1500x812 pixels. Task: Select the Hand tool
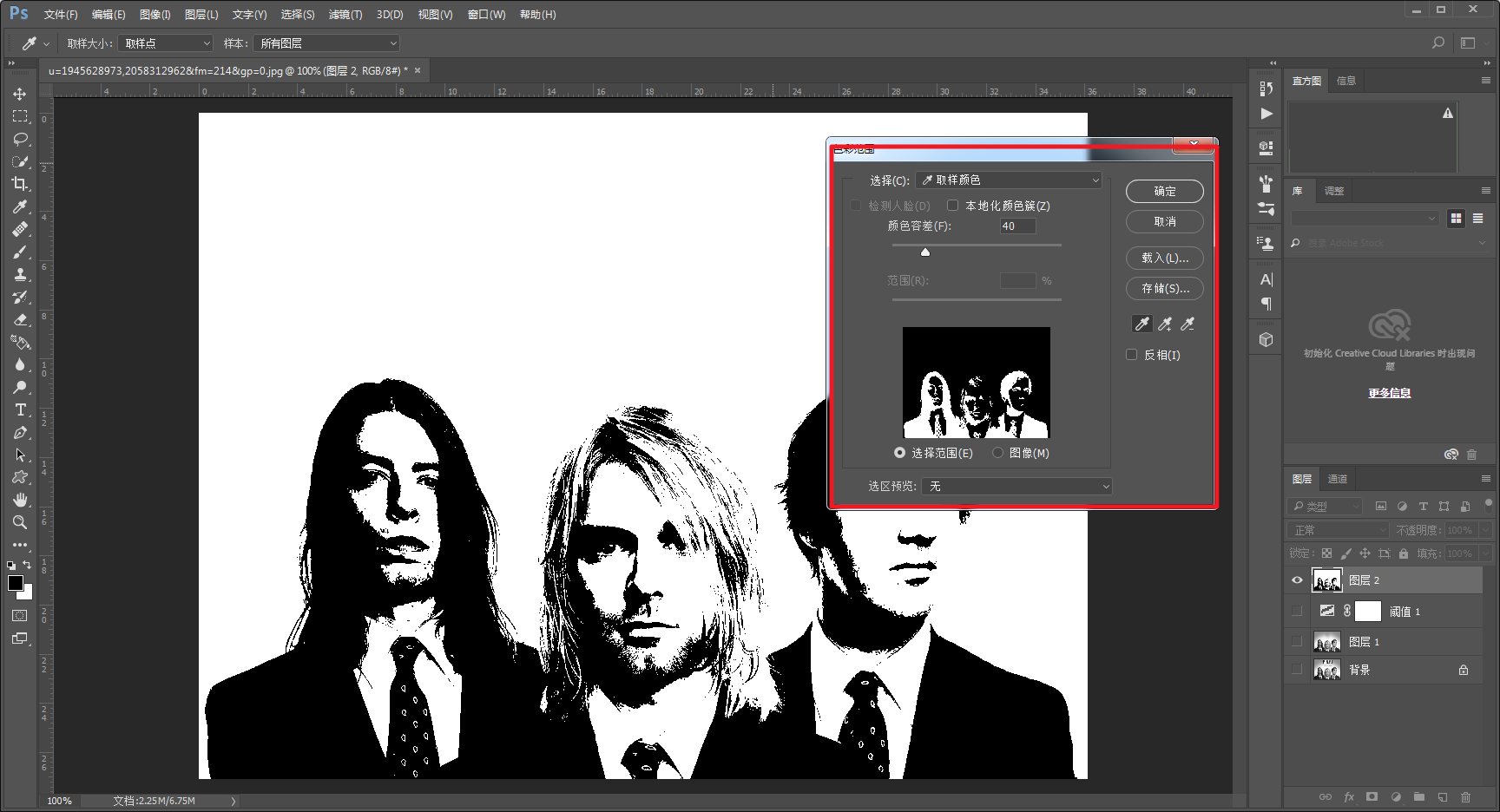click(x=20, y=500)
